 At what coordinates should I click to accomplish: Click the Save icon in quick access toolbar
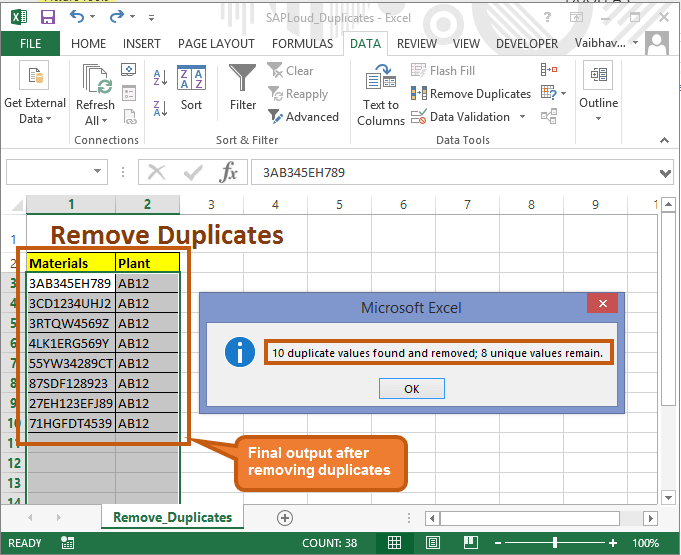[x=48, y=17]
